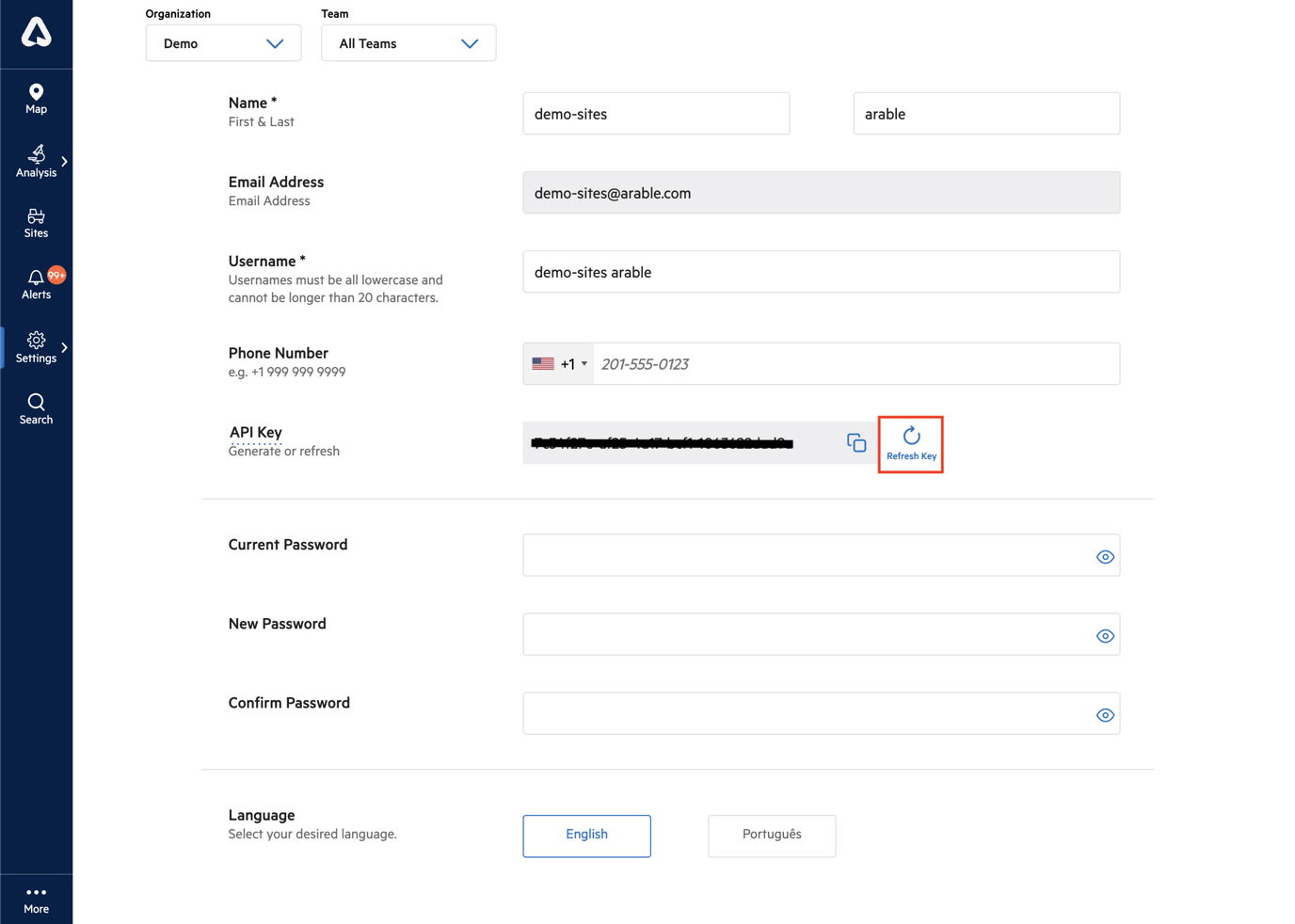Click the redacted API key value
This screenshot has height=924, width=1295.
point(663,443)
